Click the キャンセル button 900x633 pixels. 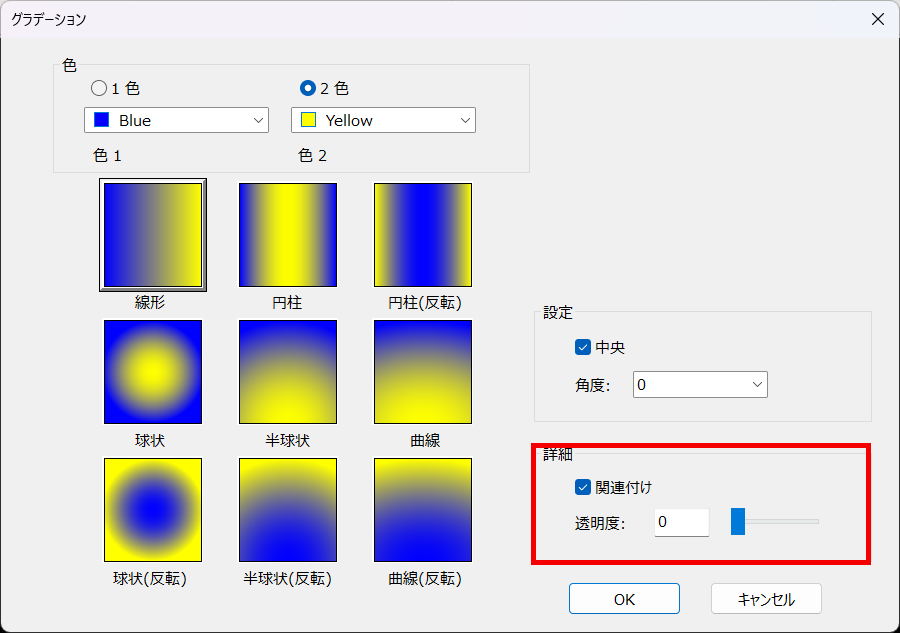pos(766,599)
